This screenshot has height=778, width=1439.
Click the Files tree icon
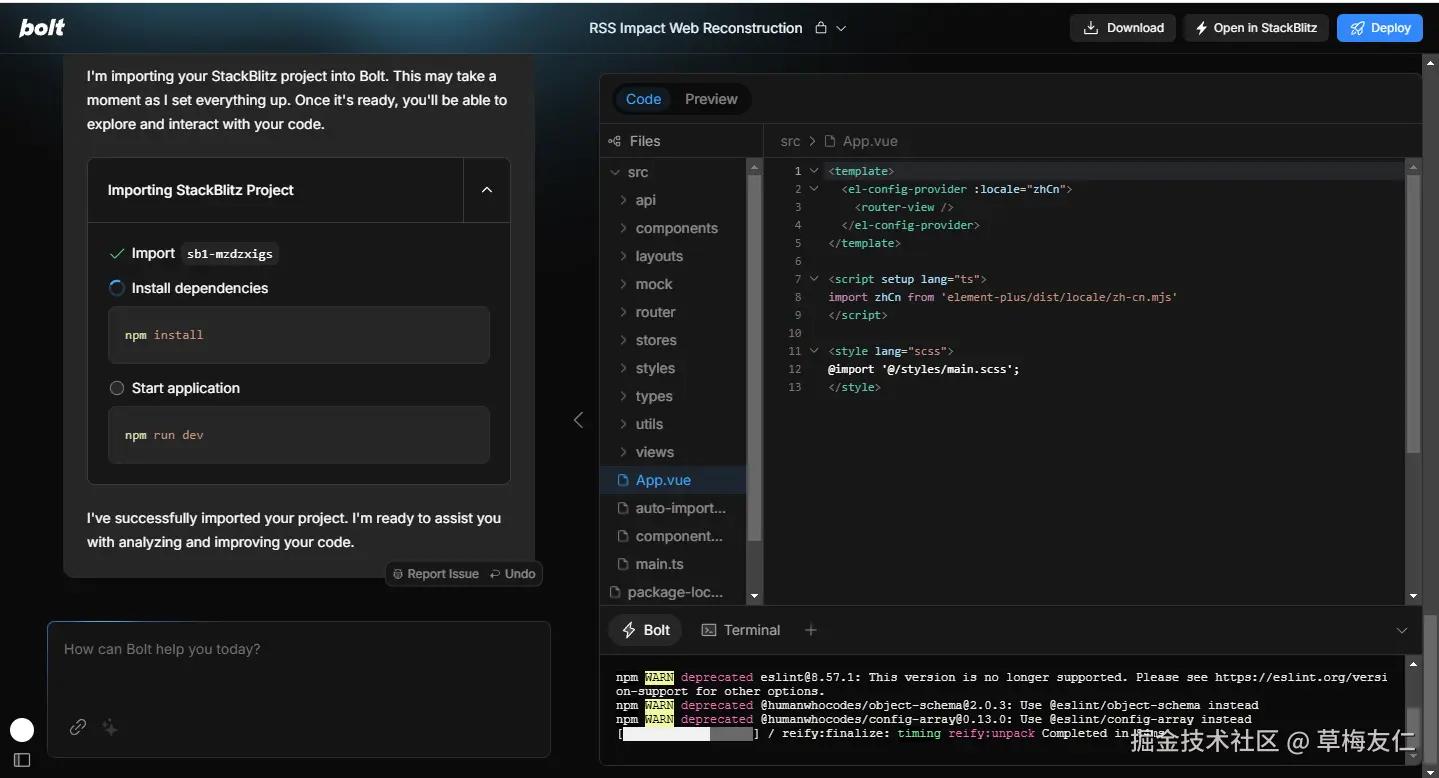pos(615,141)
